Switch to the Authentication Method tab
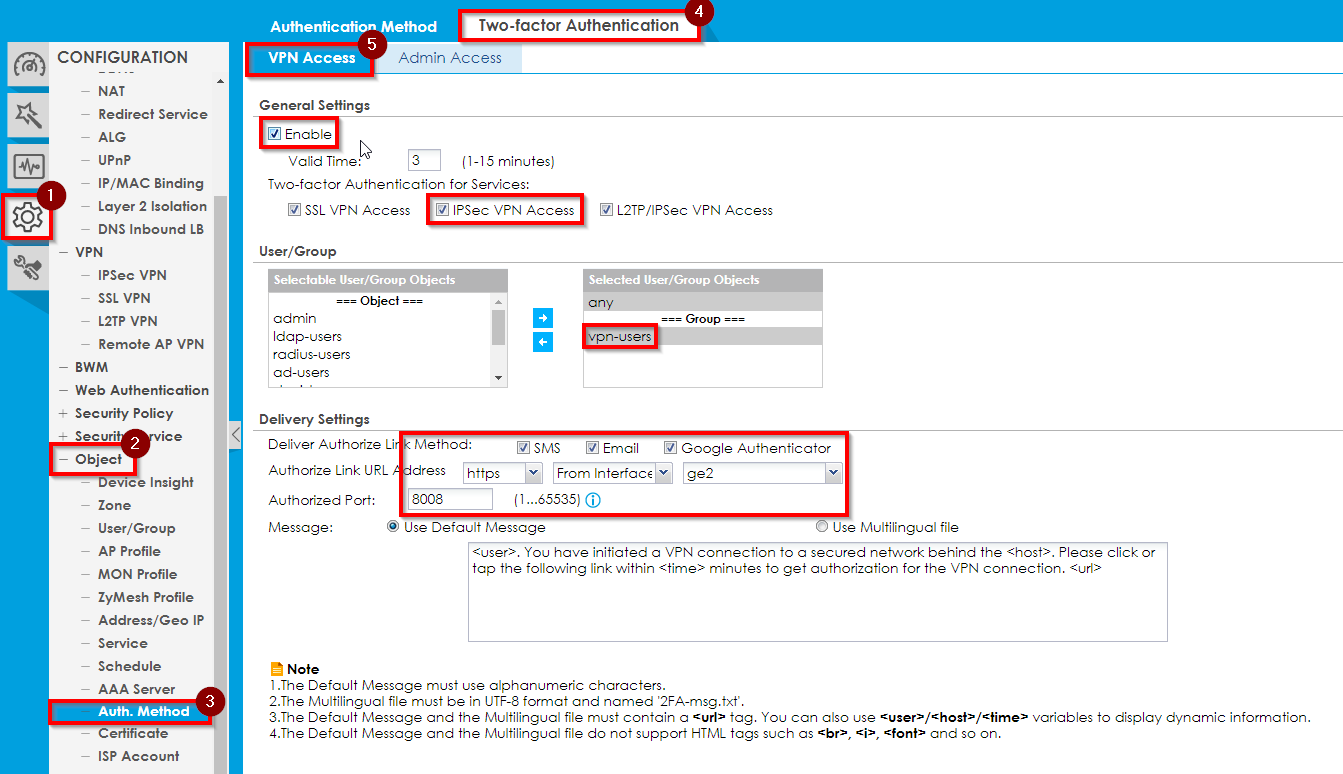The image size is (1343, 774). click(353, 27)
